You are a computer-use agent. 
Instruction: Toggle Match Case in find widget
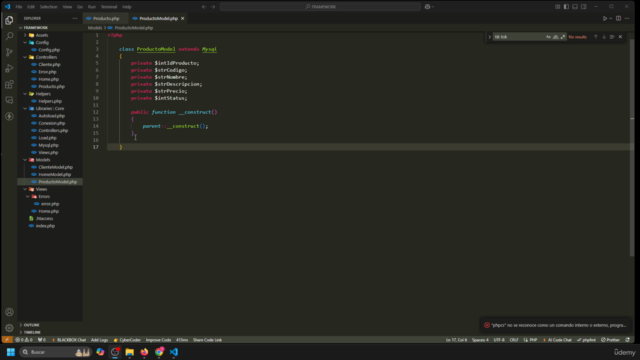(548, 37)
